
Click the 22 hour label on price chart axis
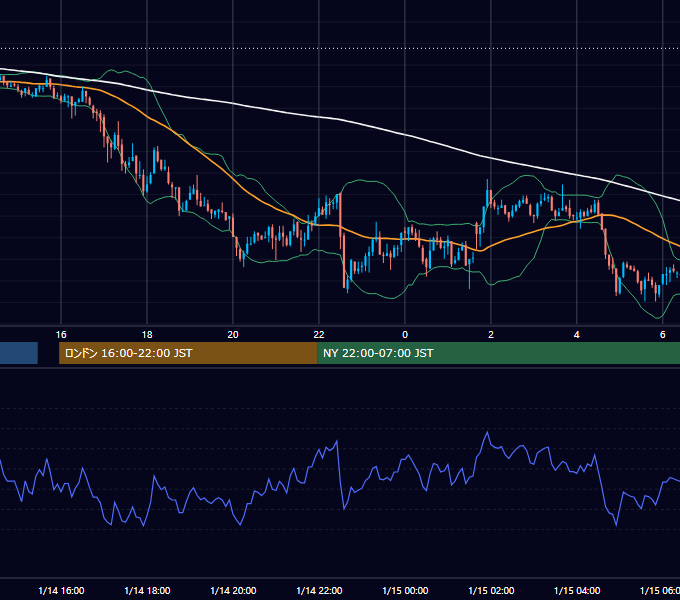[x=319, y=335]
